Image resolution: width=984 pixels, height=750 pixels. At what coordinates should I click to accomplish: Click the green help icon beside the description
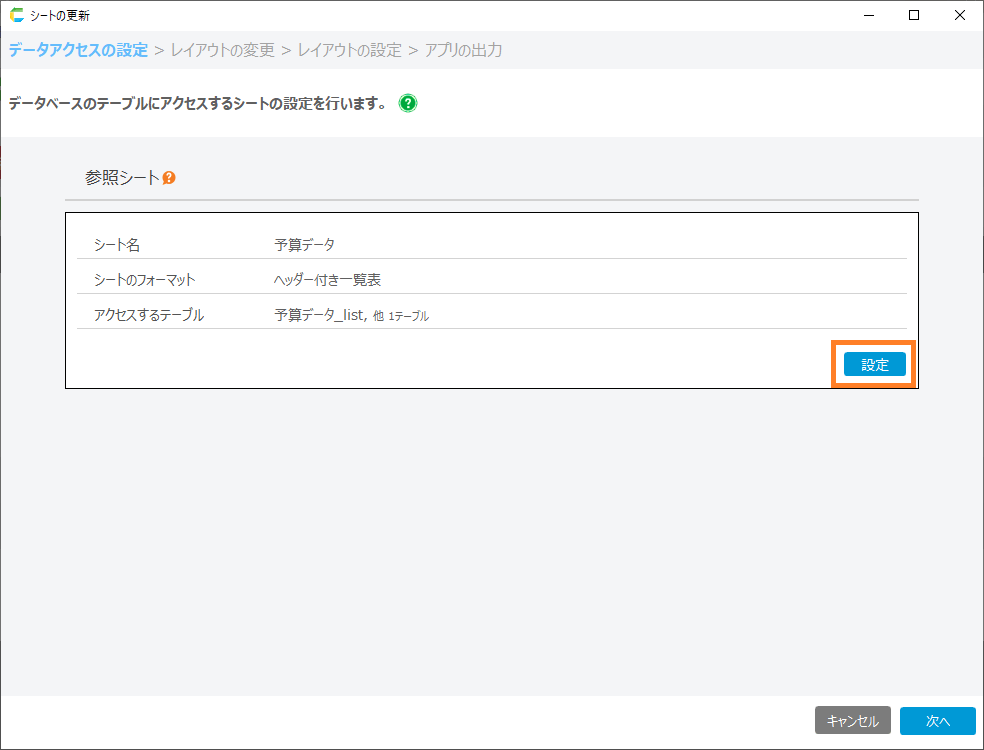pyautogui.click(x=408, y=103)
